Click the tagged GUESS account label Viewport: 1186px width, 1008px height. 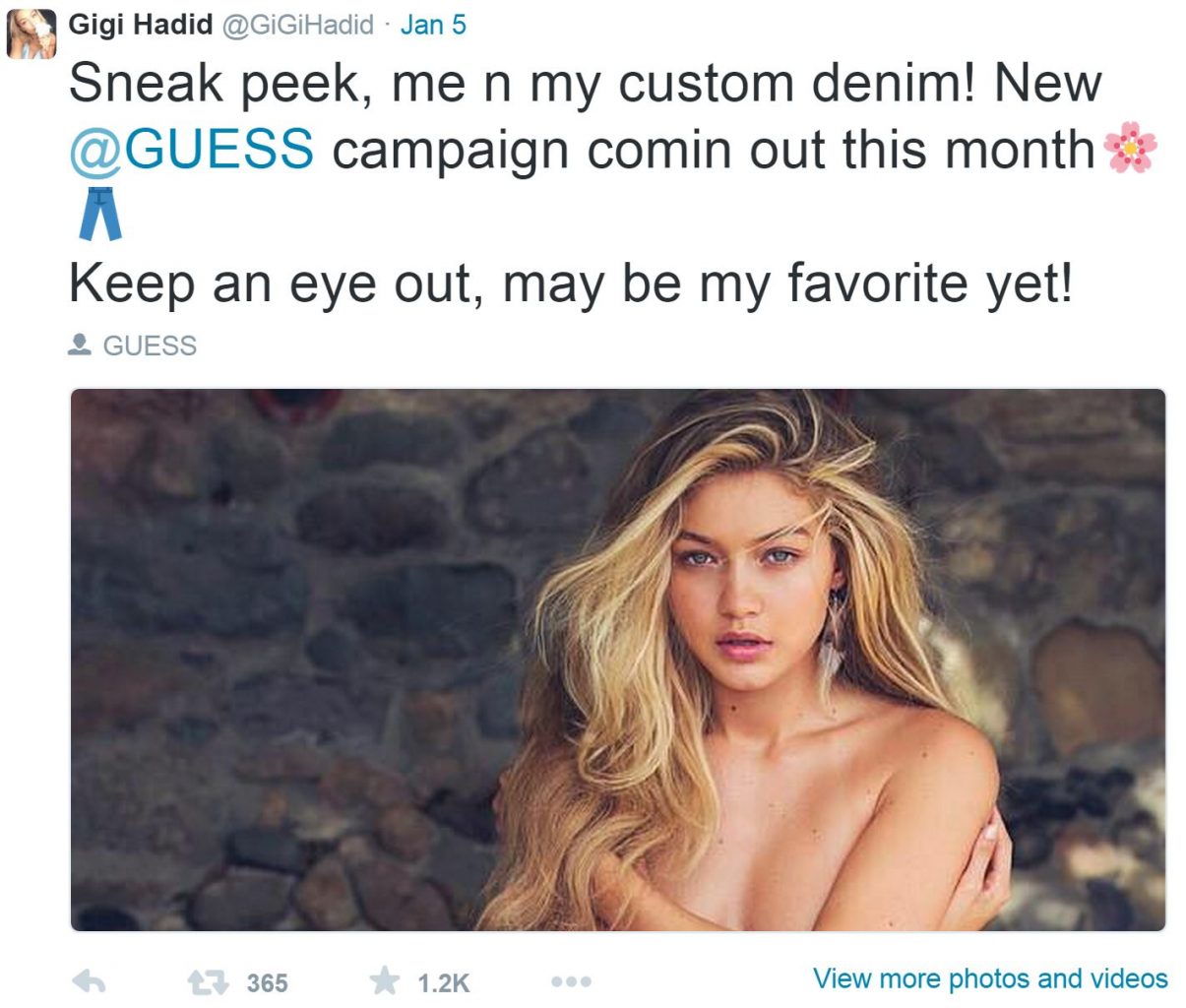click(x=150, y=346)
